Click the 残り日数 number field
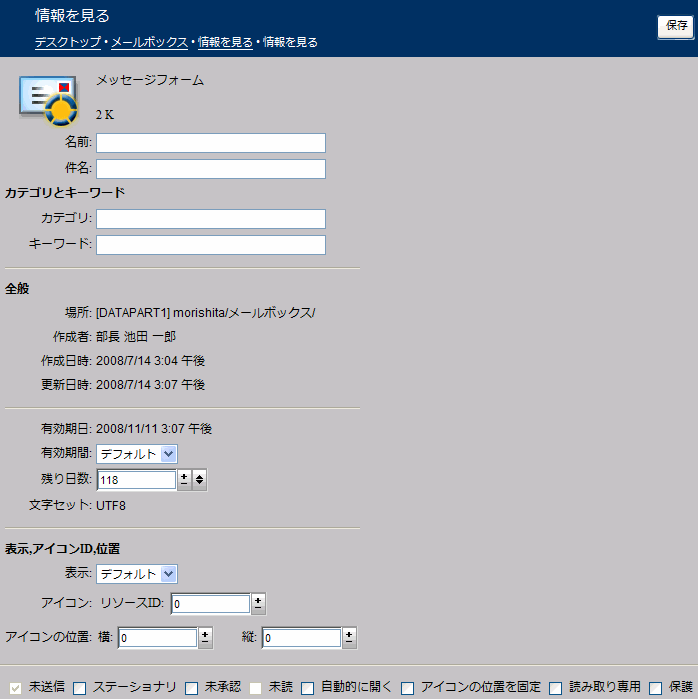 (136, 480)
